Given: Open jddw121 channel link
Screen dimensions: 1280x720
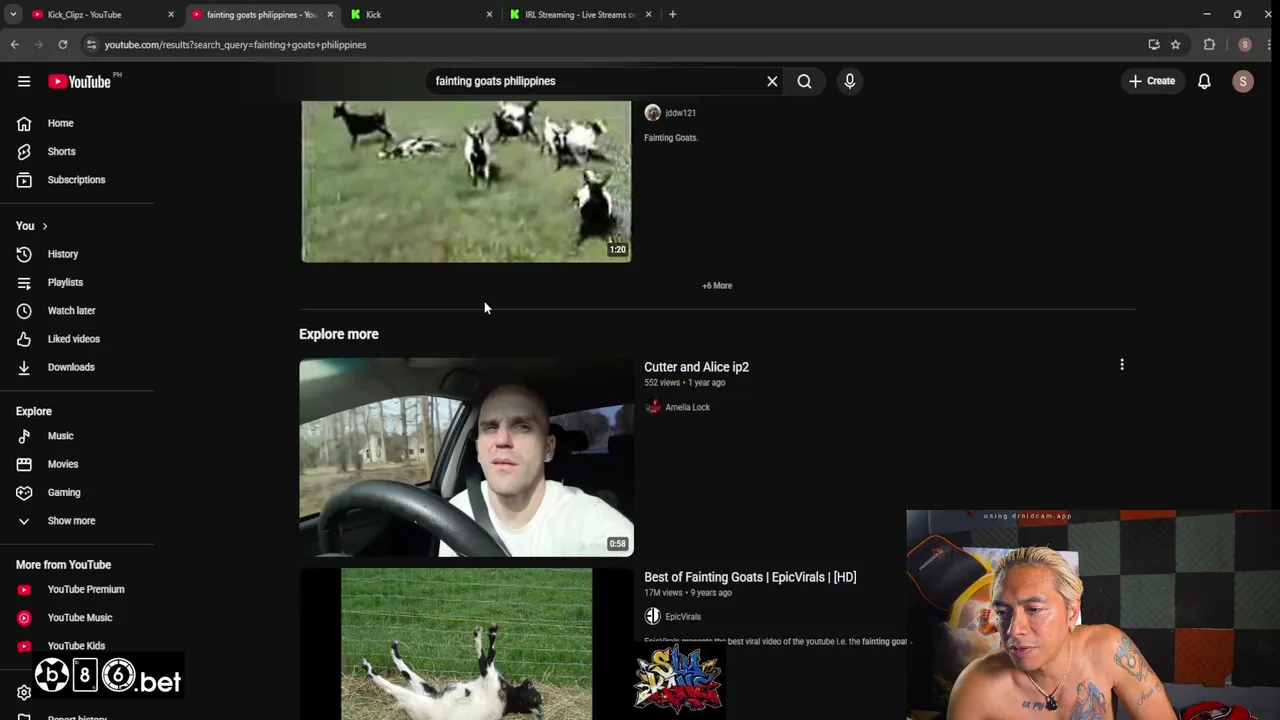Looking at the screenshot, I should tap(680, 113).
